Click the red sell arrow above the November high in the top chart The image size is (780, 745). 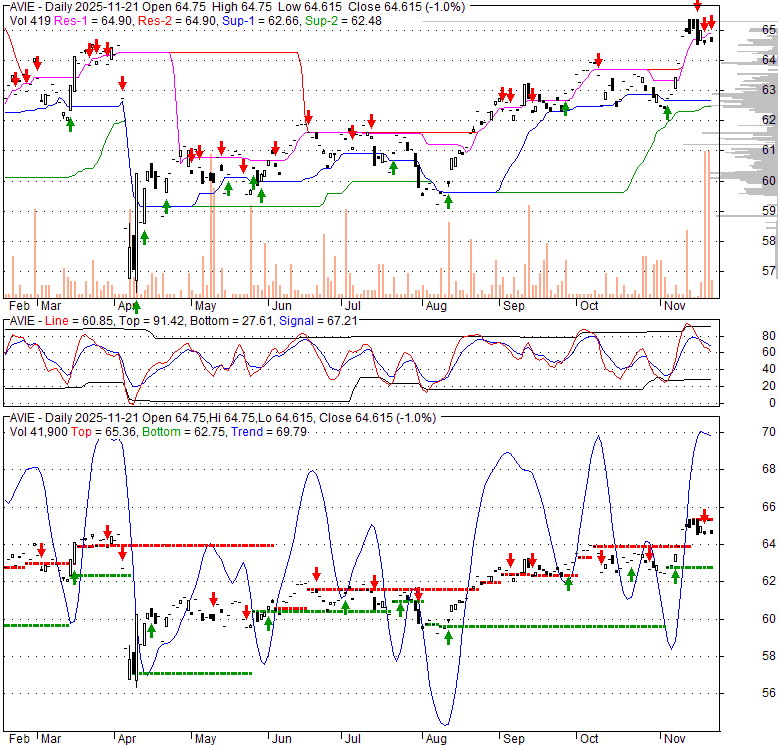click(x=697, y=8)
